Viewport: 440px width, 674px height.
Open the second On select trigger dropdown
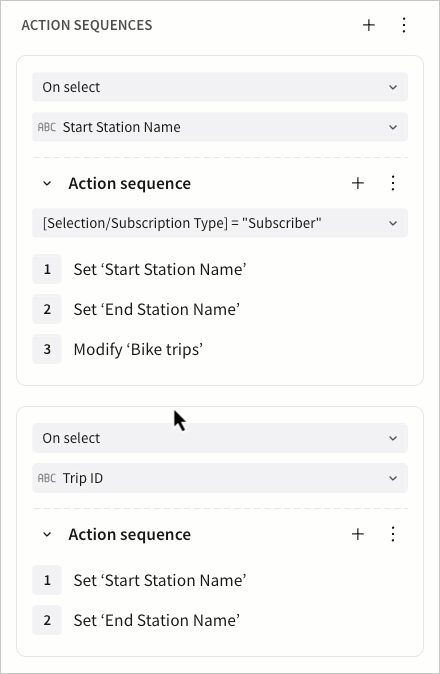220,438
